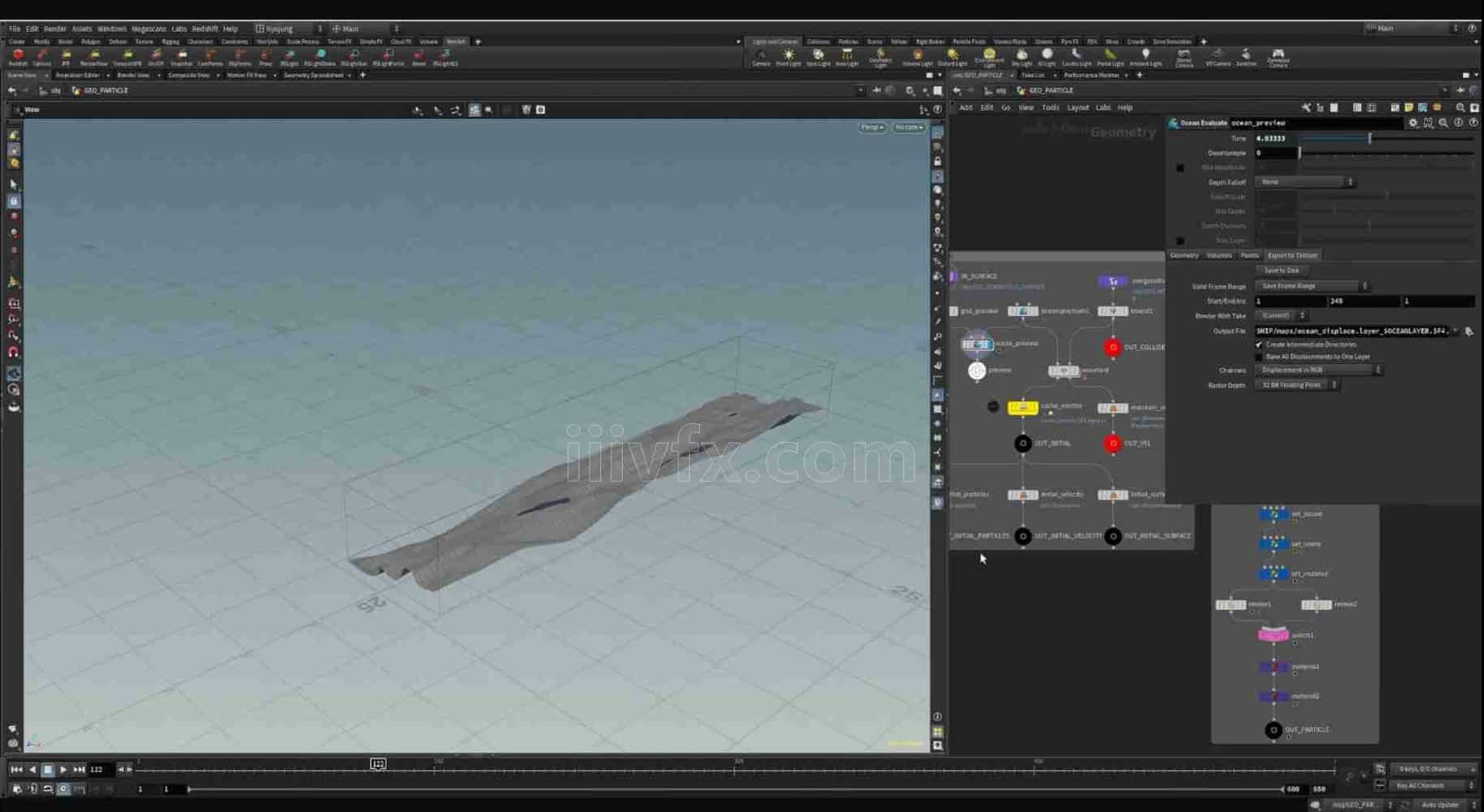The image size is (1484, 812).
Task: Open the desktop selector dropdown
Action: 288,28
